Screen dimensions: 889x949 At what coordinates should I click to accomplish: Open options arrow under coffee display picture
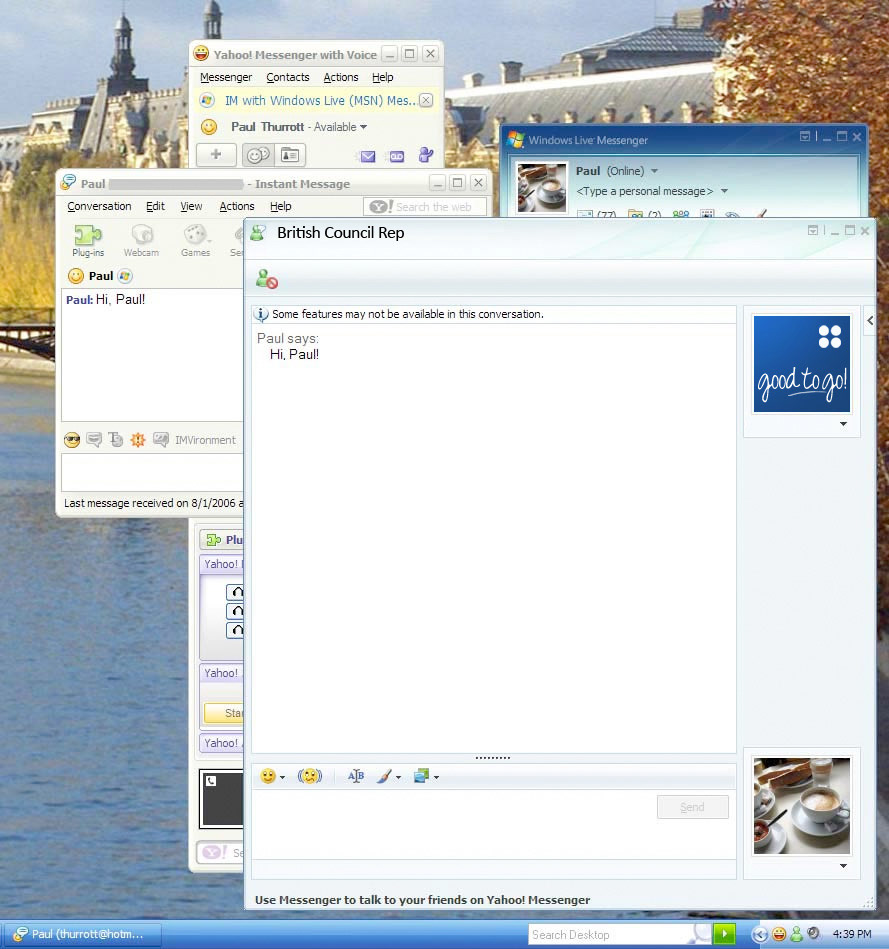click(x=843, y=866)
